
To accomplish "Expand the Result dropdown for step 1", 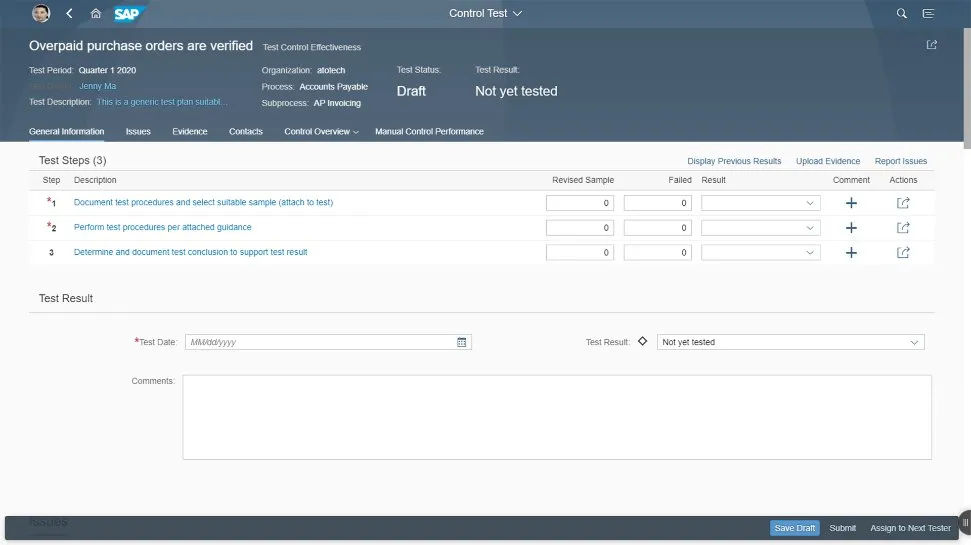I will [x=809, y=203].
